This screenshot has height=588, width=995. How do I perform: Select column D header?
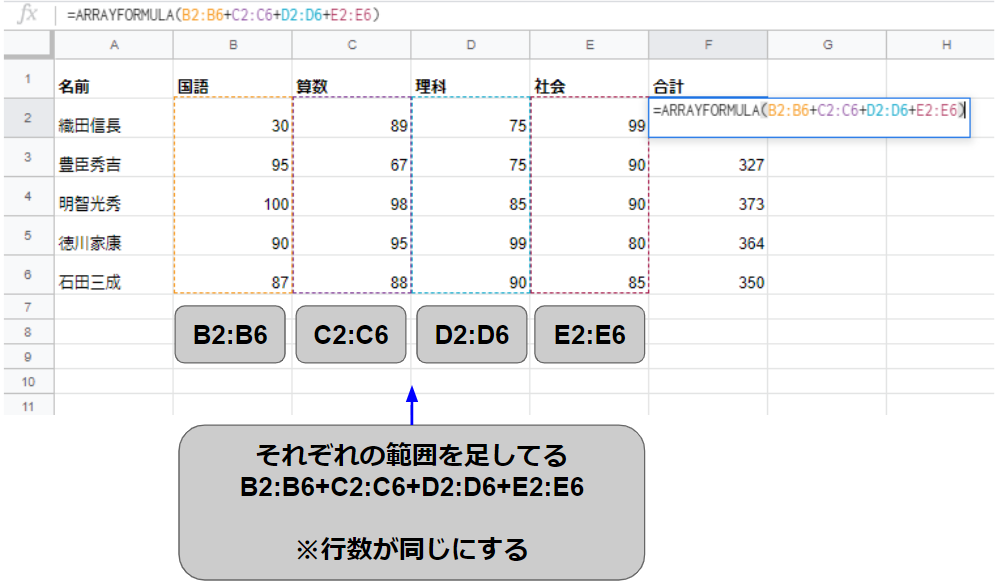tap(471, 45)
